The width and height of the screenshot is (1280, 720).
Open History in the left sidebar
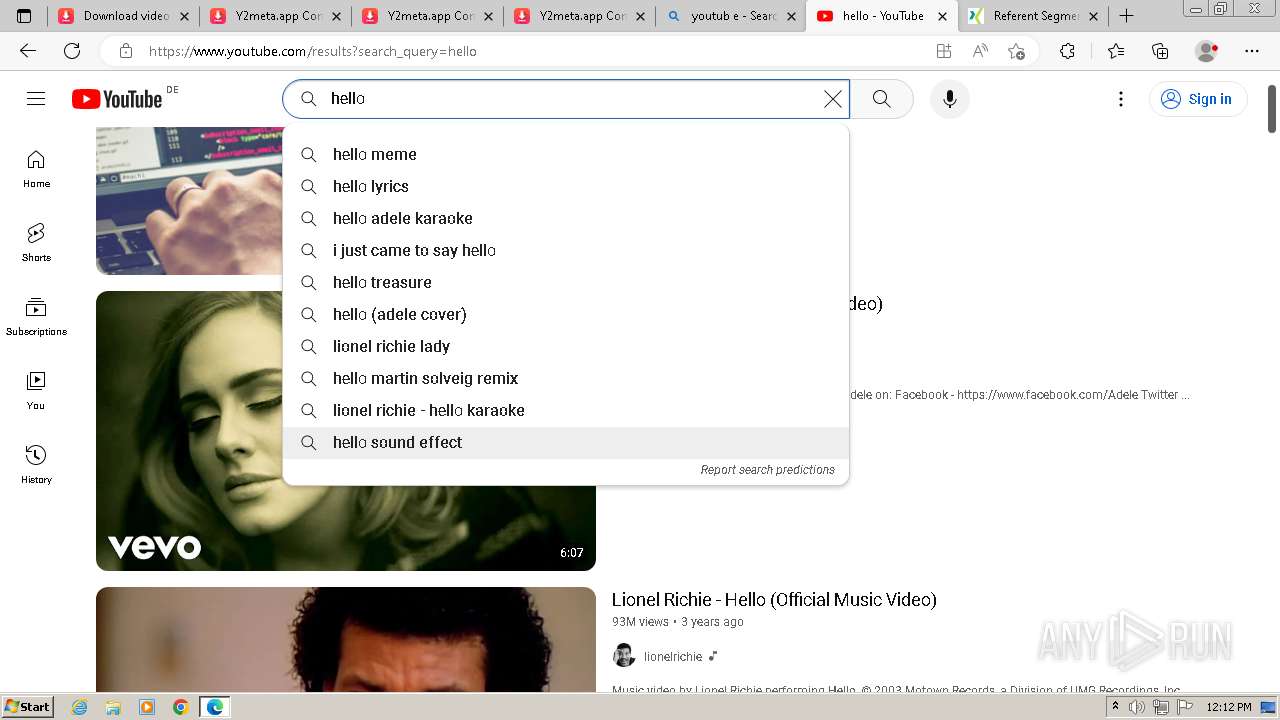36,465
